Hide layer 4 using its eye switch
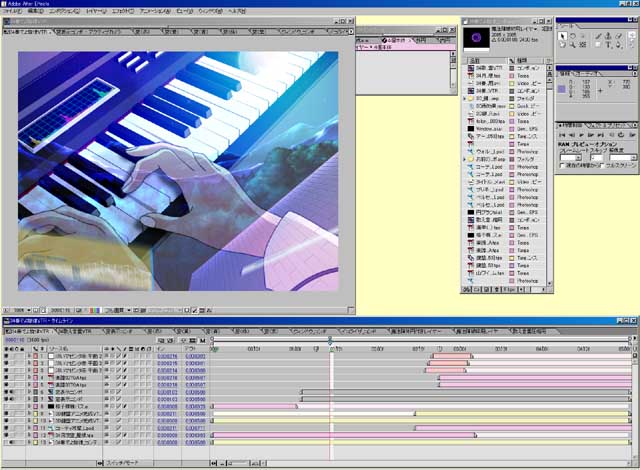The height and width of the screenshot is (470, 640). coord(6,378)
